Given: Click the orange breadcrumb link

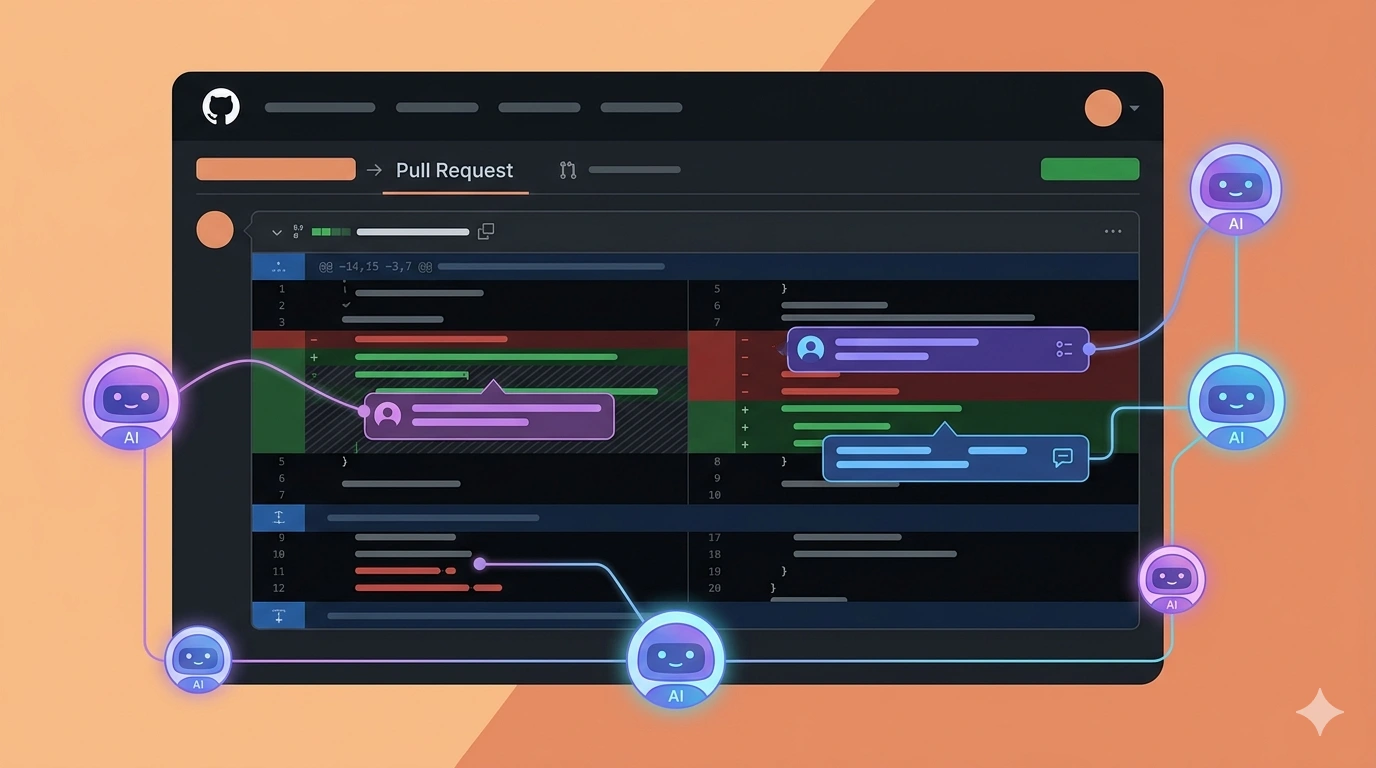Looking at the screenshot, I should pyautogui.click(x=275, y=169).
